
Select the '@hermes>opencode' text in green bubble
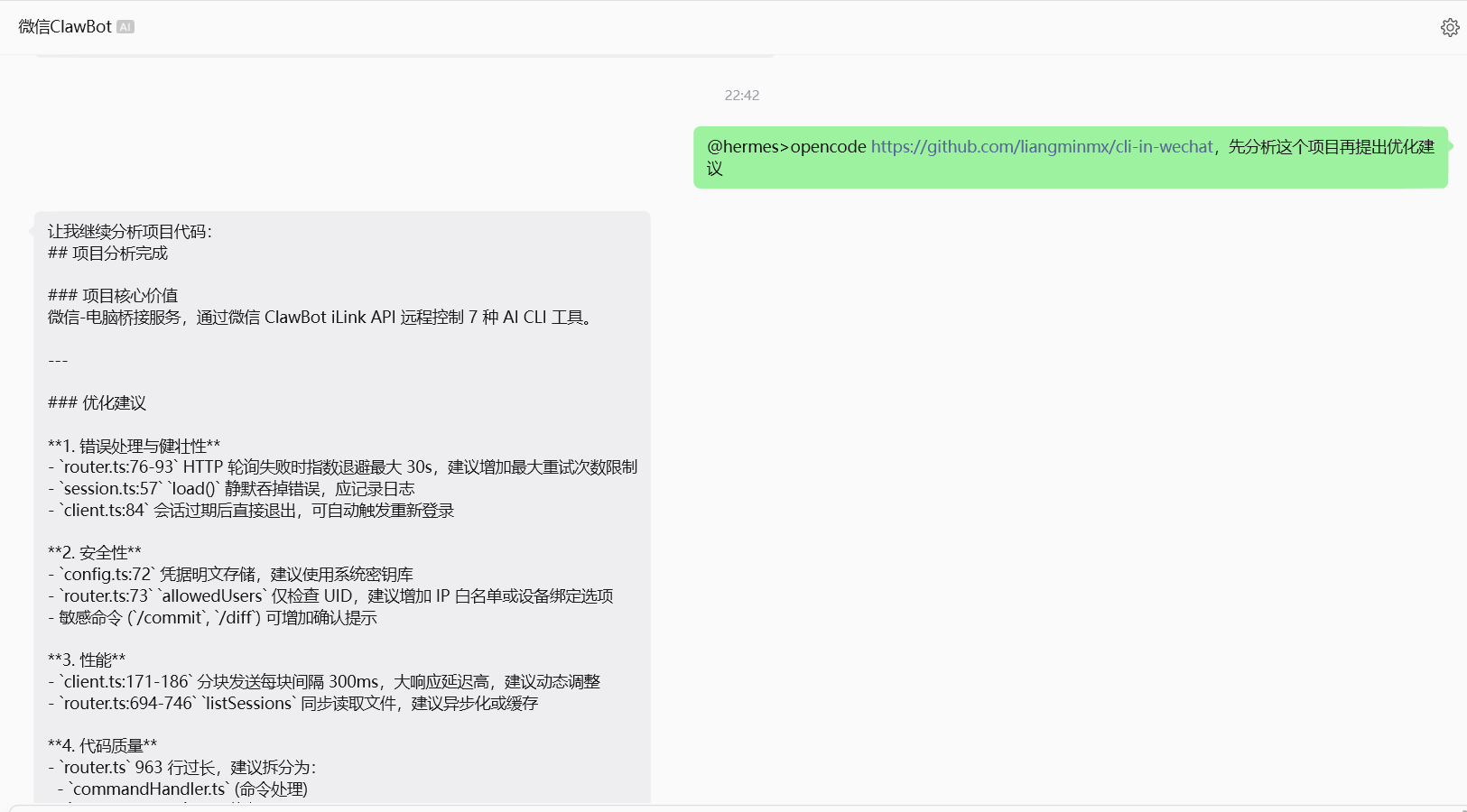(x=786, y=147)
